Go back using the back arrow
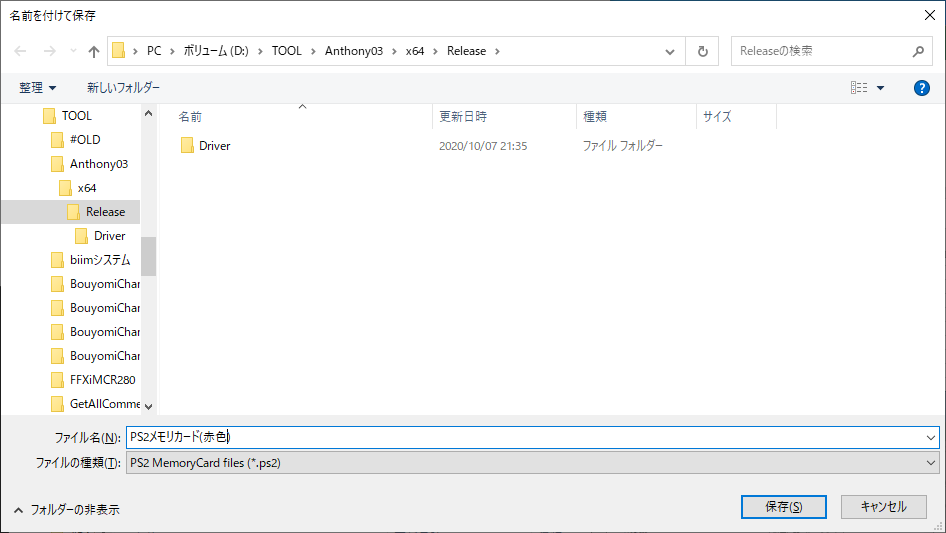The height and width of the screenshot is (533, 946). click(20, 51)
